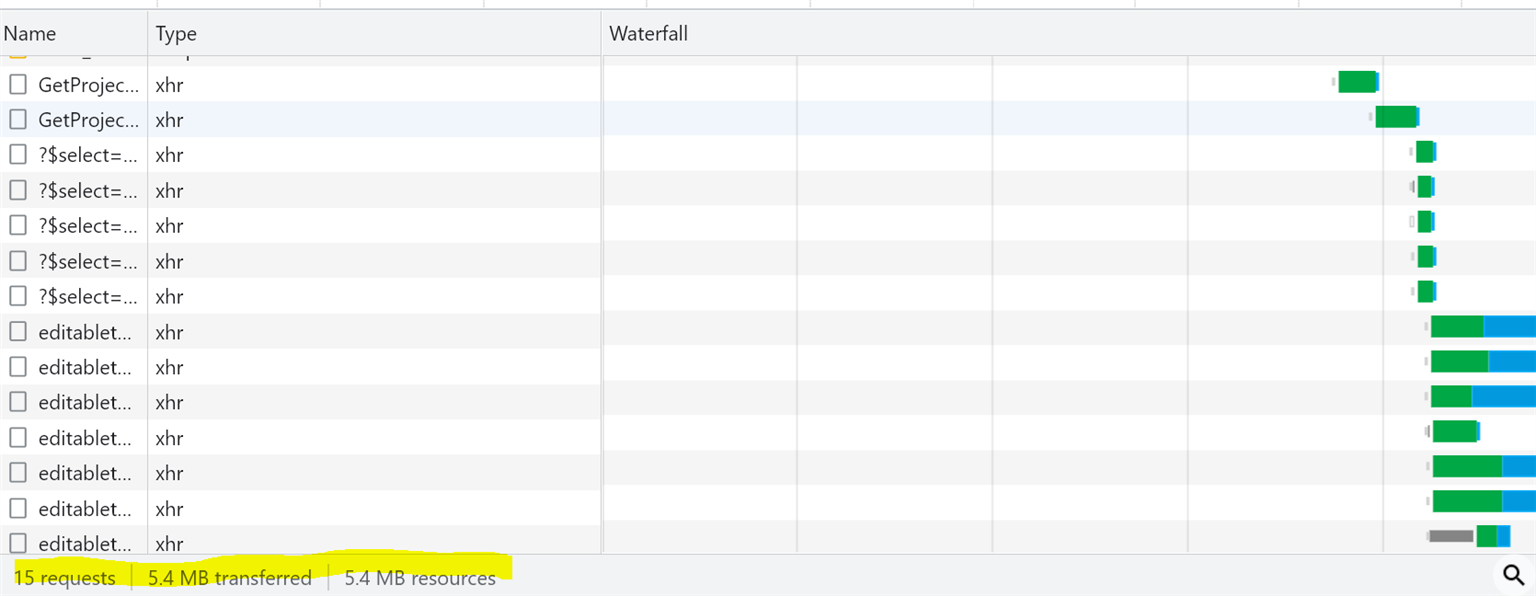Select the last ?$select=... request name
Screen dimensions: 1536x596
pos(88,296)
